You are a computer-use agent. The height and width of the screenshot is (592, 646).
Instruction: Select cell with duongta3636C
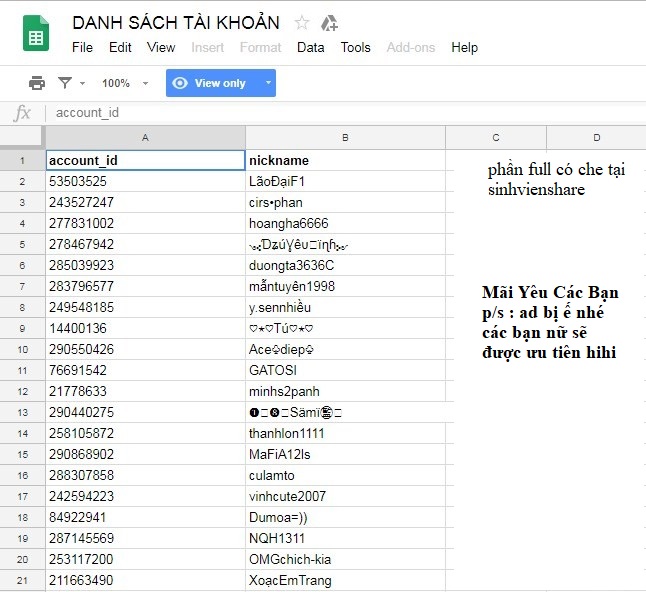click(345, 265)
